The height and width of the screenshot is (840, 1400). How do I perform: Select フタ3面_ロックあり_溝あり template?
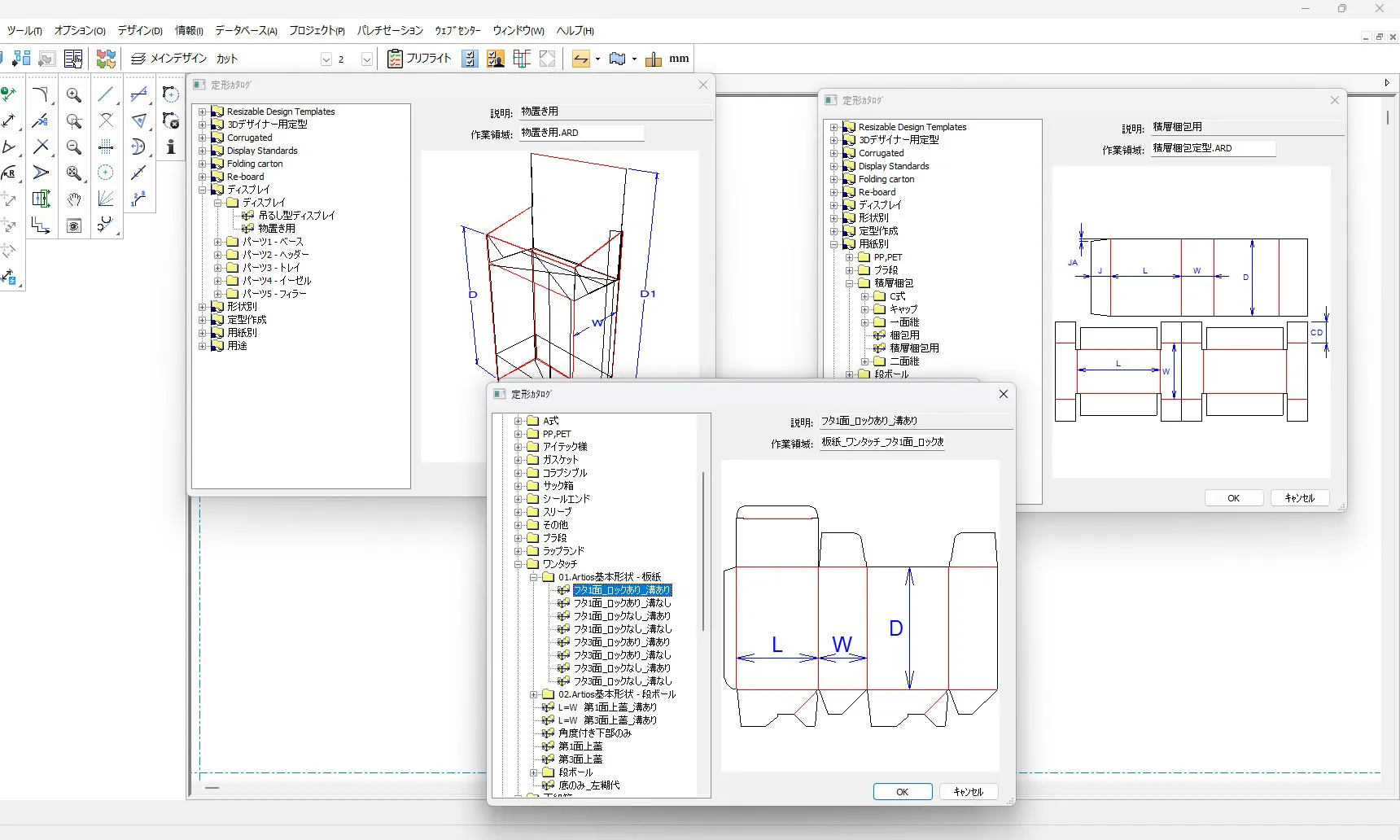click(x=622, y=642)
